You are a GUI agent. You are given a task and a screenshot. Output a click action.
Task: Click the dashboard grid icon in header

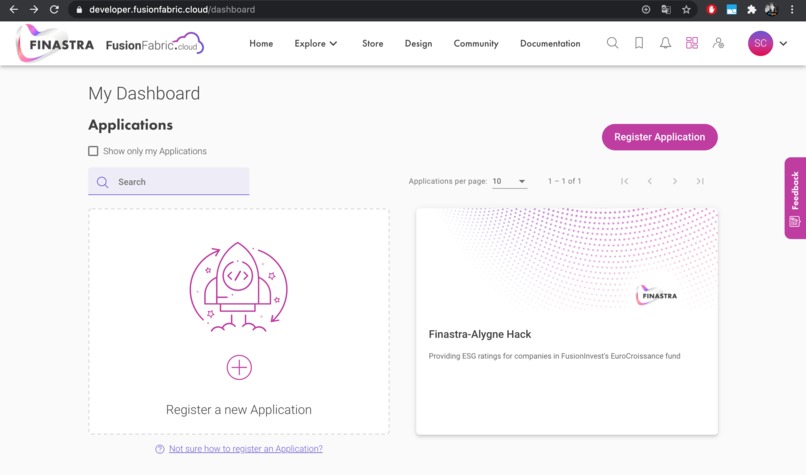tap(692, 43)
